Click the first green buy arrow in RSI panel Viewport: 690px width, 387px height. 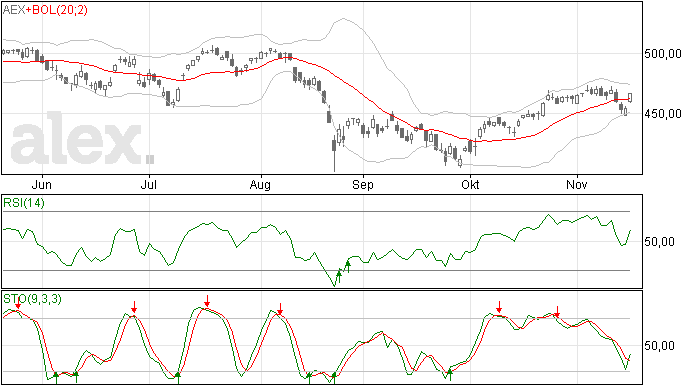click(339, 277)
